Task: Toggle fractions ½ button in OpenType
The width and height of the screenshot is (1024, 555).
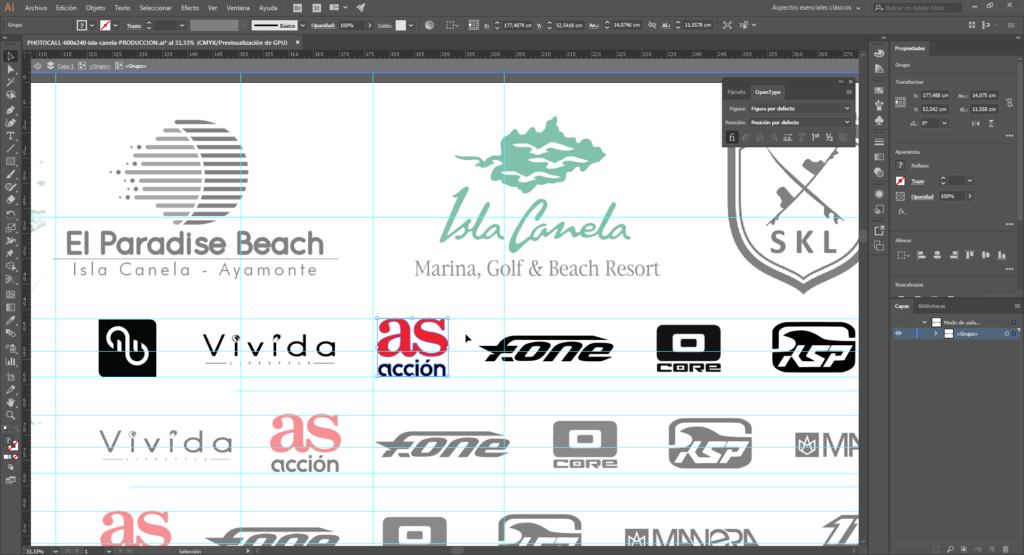Action: click(829, 137)
